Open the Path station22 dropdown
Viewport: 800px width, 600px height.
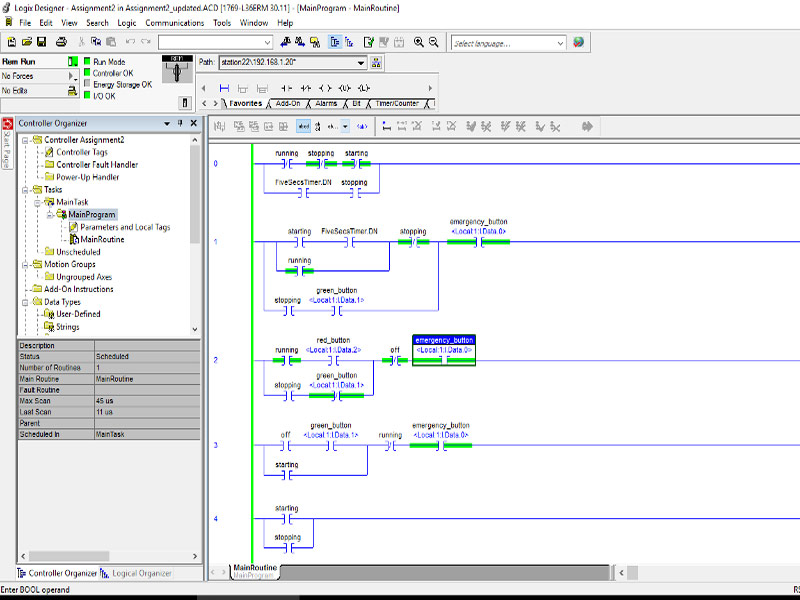tap(361, 63)
